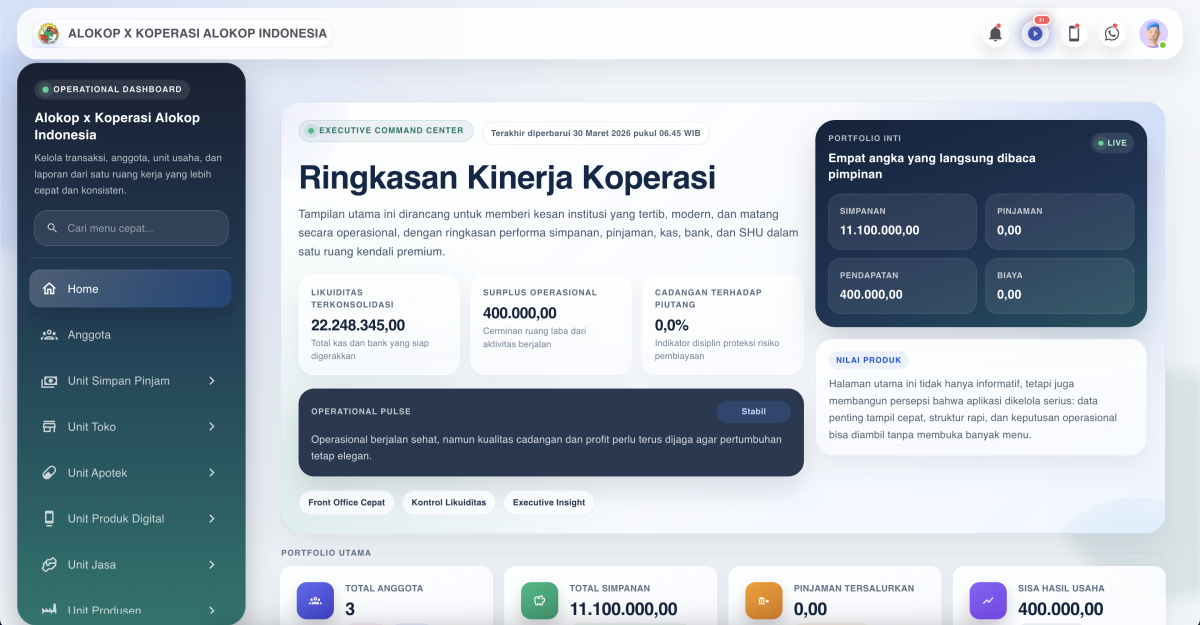
Task: Open the mobile device icon
Action: [1074, 34]
